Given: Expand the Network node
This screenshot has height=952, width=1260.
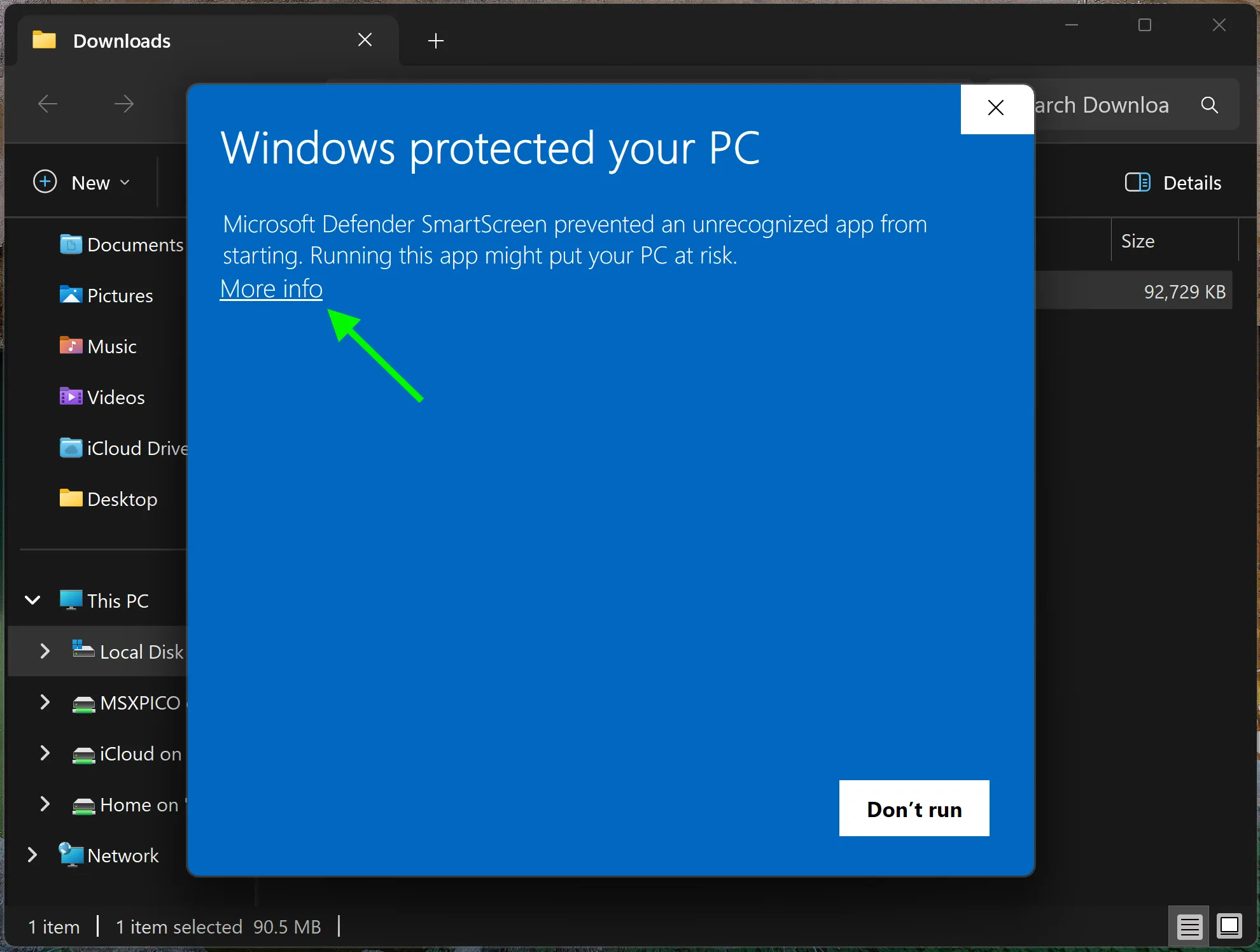Looking at the screenshot, I should [x=32, y=855].
